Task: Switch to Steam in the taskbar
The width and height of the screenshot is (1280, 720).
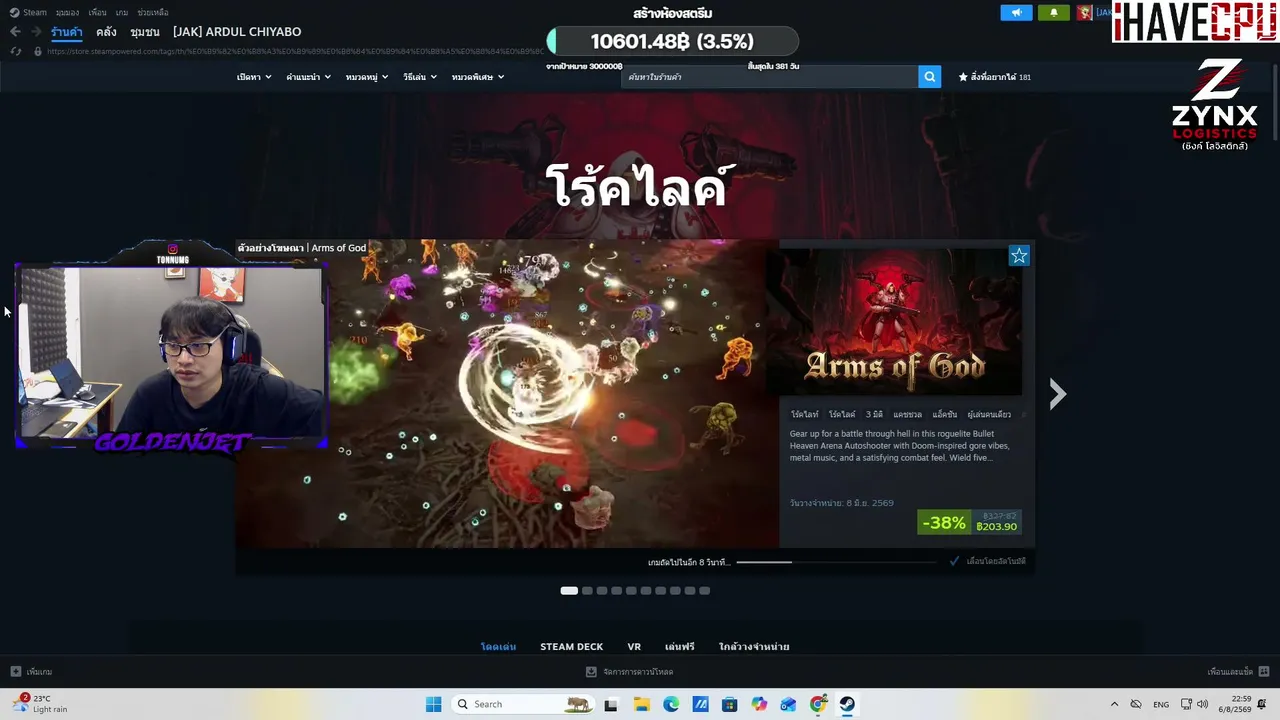Action: coord(847,704)
